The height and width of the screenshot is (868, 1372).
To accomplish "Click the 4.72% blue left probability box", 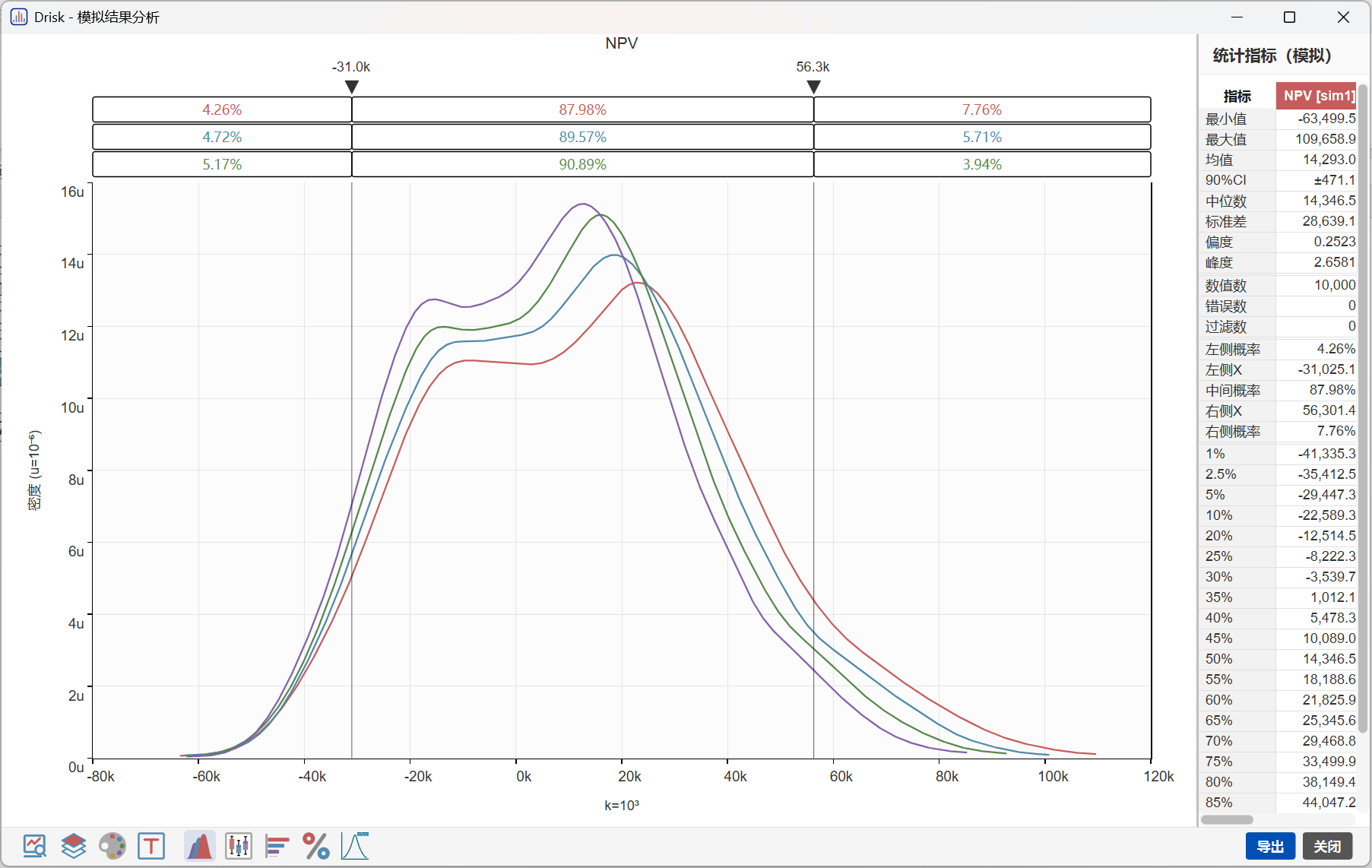I will (222, 137).
